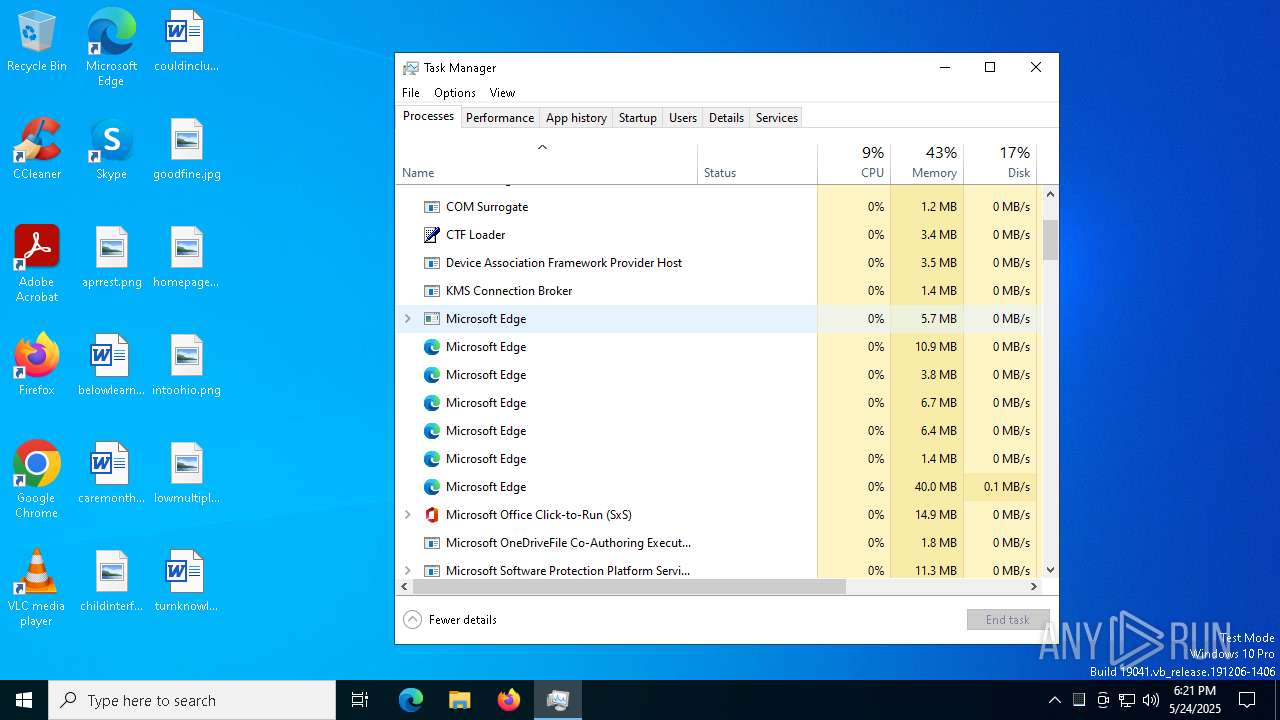The width and height of the screenshot is (1280, 720).
Task: Click the scroll down arrow
Action: coord(1050,570)
